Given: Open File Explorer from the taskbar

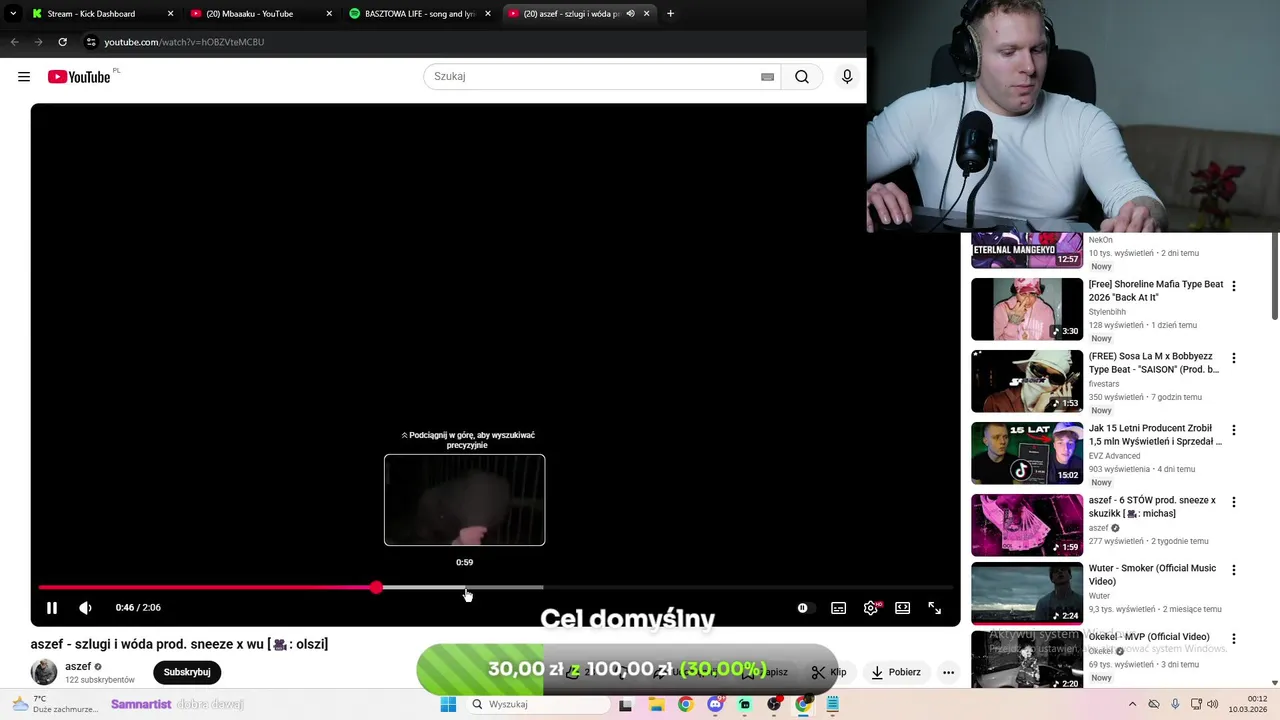Looking at the screenshot, I should (656, 704).
